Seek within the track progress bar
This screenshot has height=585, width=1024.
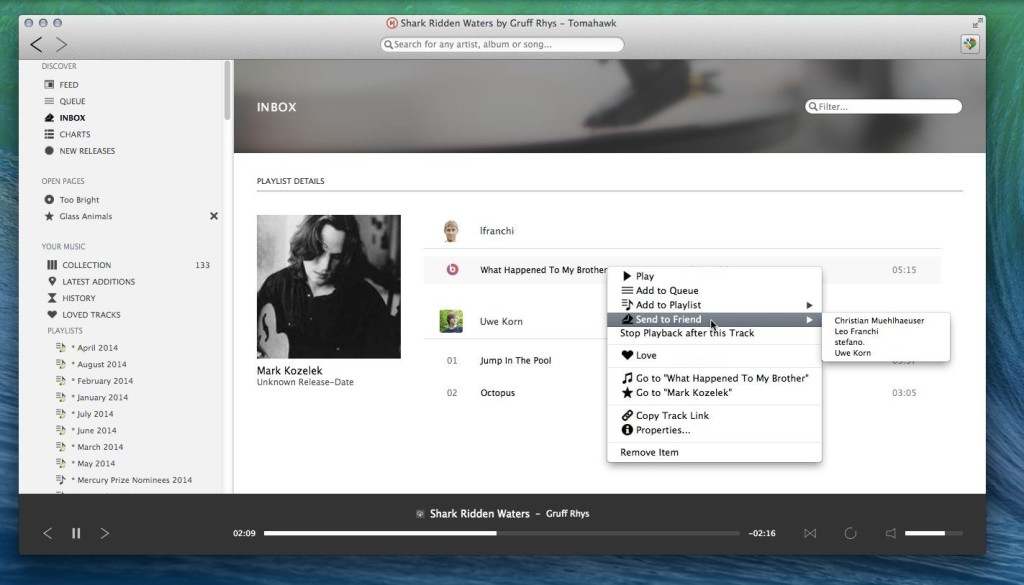tap(502, 533)
